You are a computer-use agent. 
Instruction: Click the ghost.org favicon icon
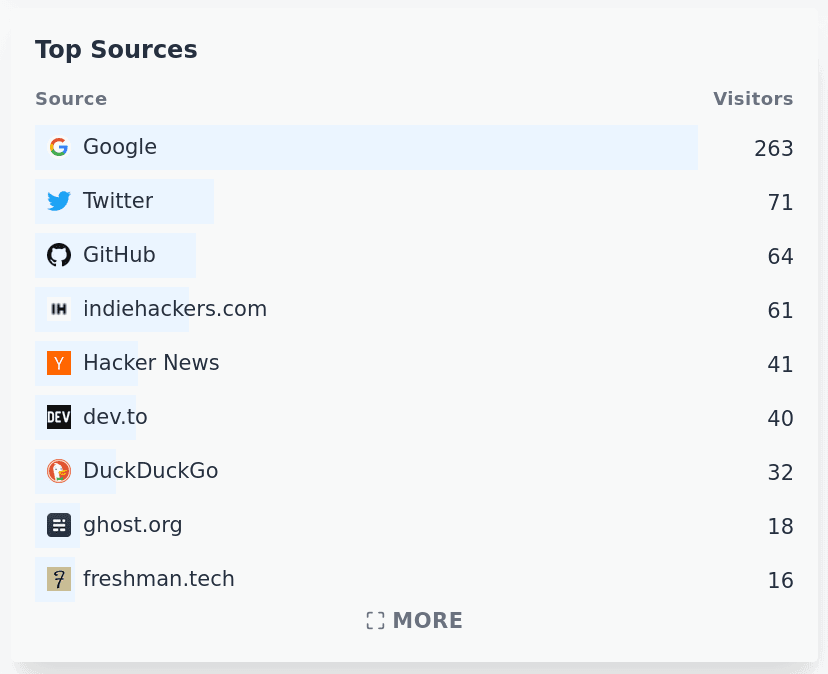point(59,525)
